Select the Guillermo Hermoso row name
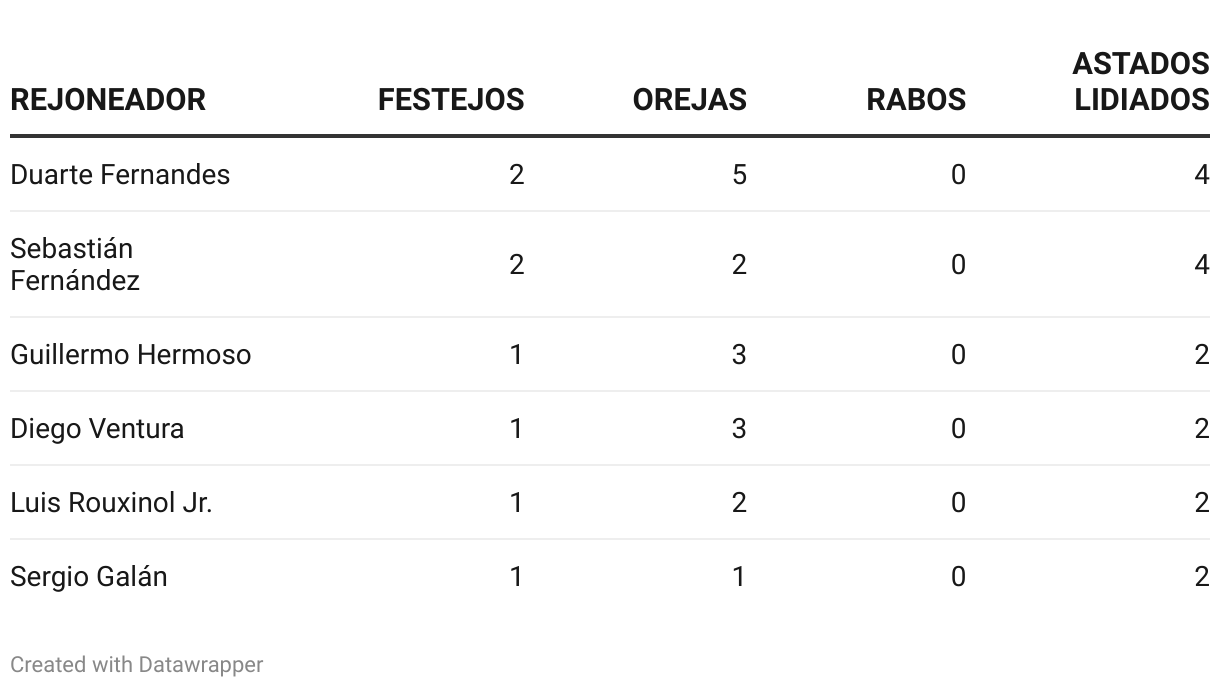 point(131,355)
